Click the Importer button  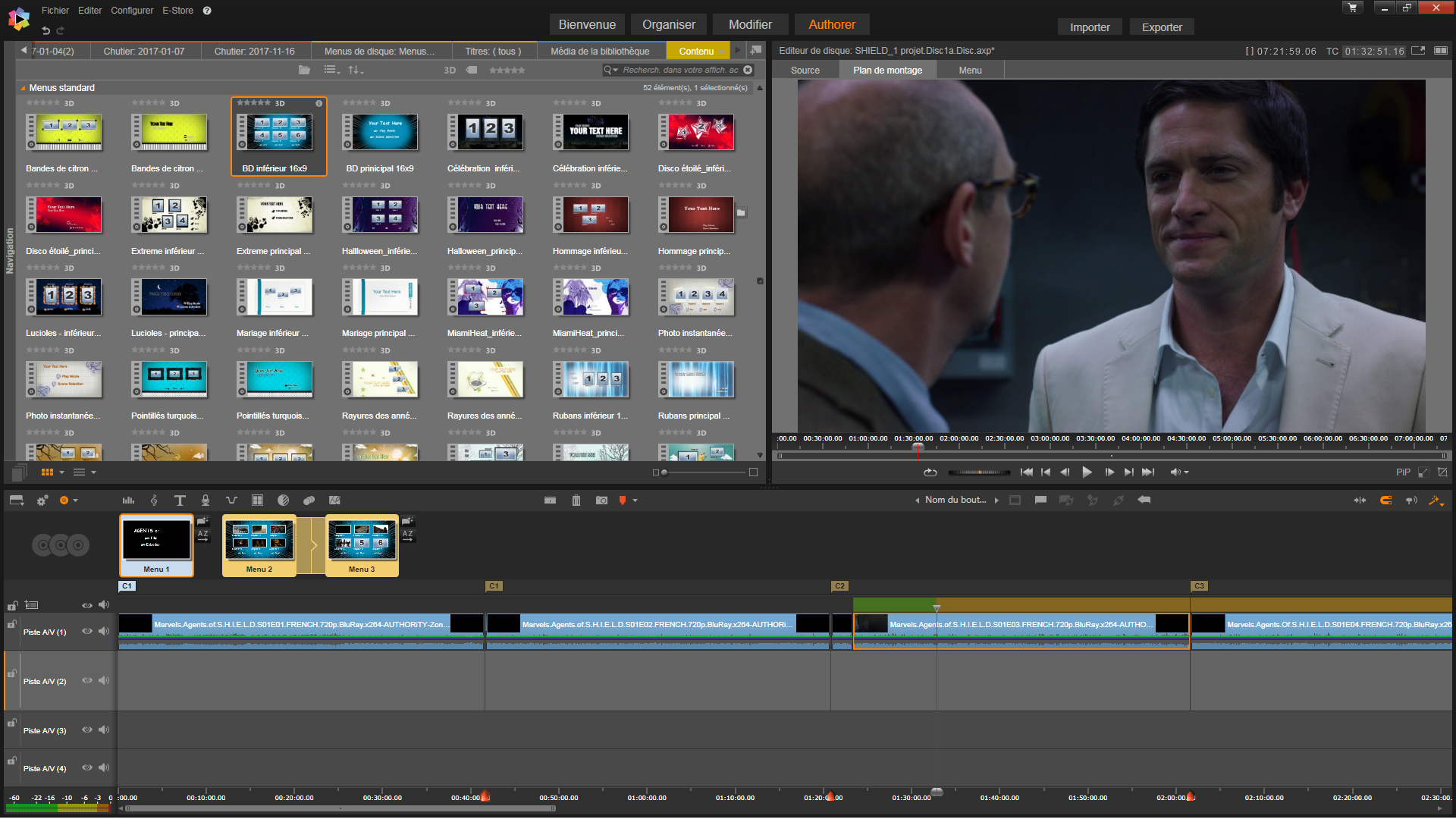(1090, 27)
